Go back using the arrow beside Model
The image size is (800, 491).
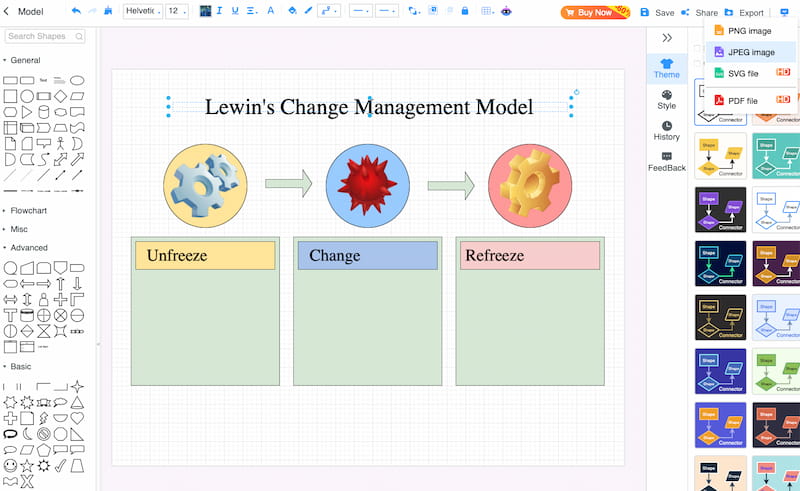pyautogui.click(x=6, y=11)
